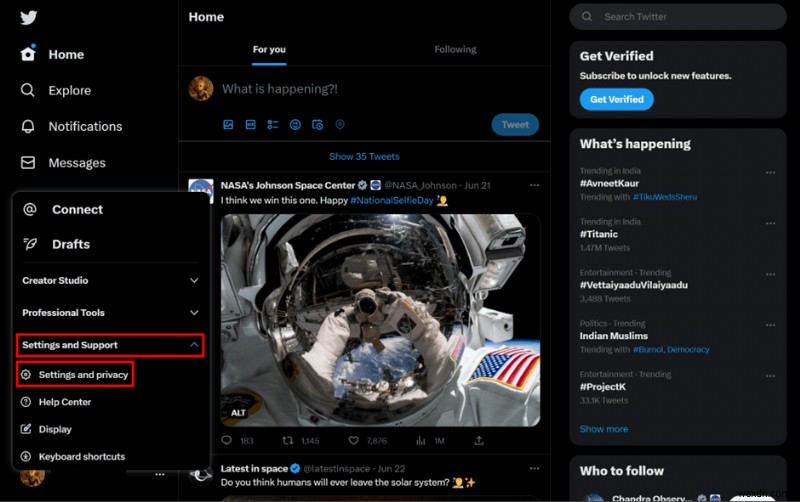
Task: Click Show more under trends
Action: tap(604, 429)
